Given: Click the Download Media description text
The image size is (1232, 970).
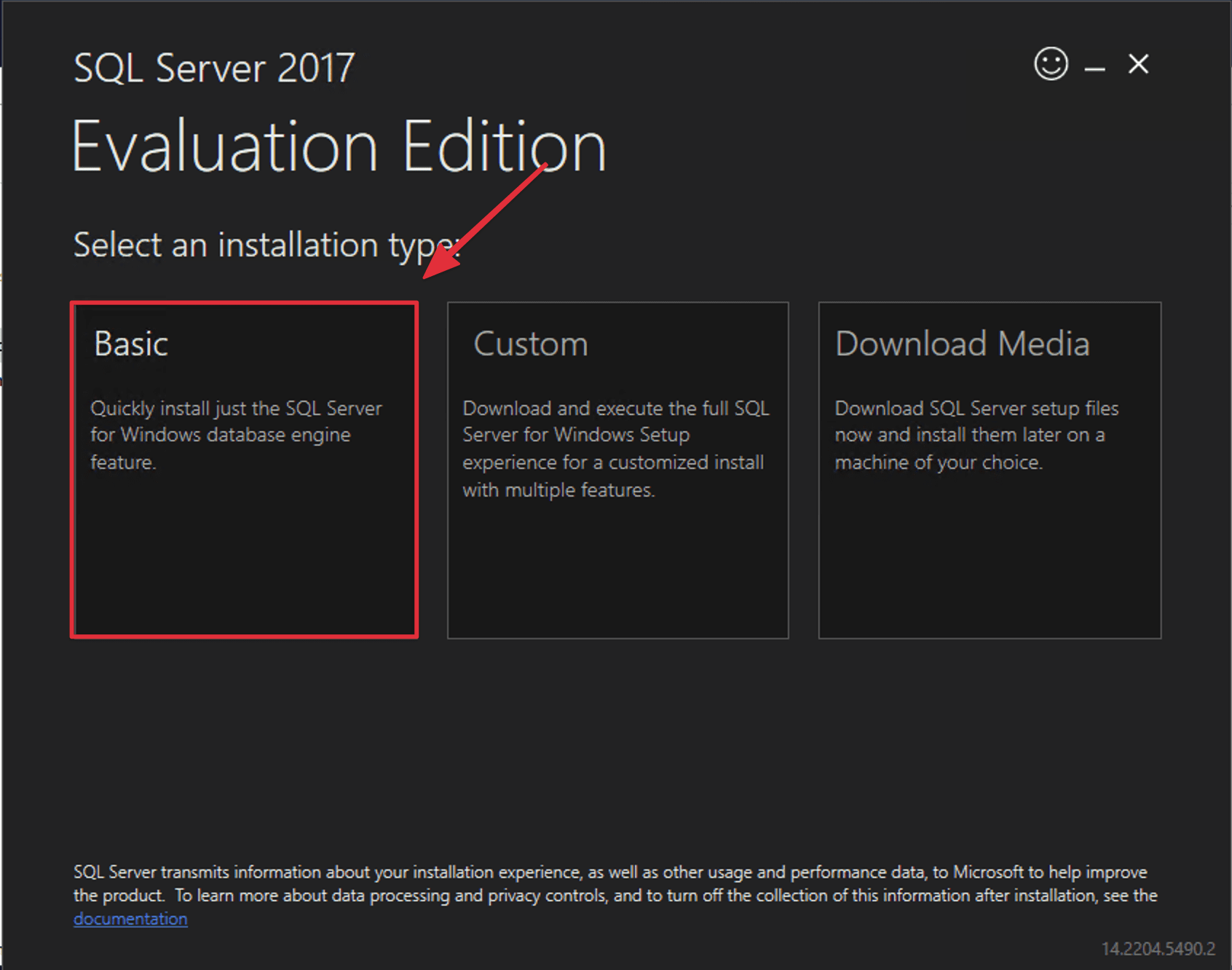Looking at the screenshot, I should pyautogui.click(x=976, y=435).
